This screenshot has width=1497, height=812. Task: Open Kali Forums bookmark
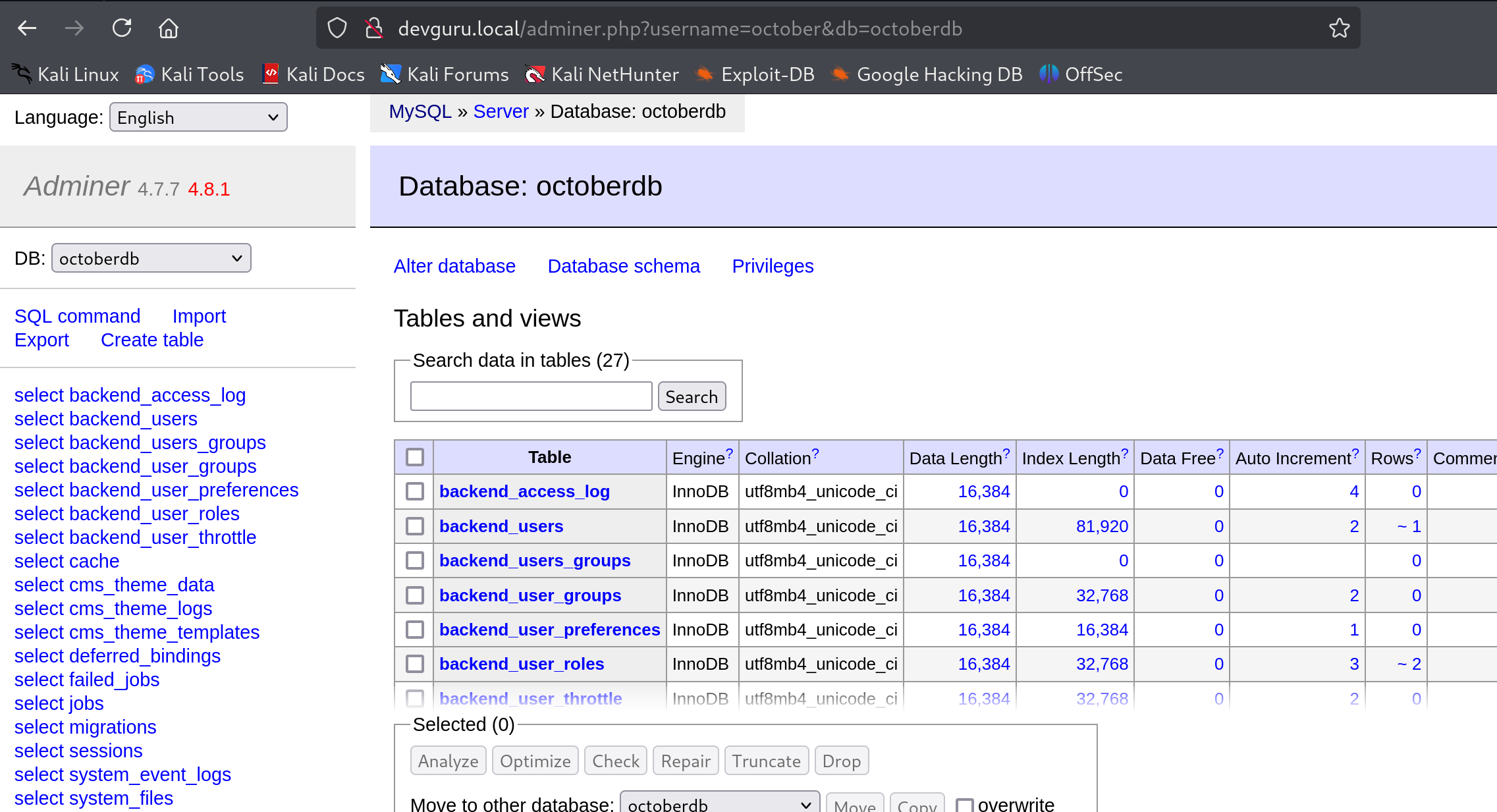(x=445, y=74)
